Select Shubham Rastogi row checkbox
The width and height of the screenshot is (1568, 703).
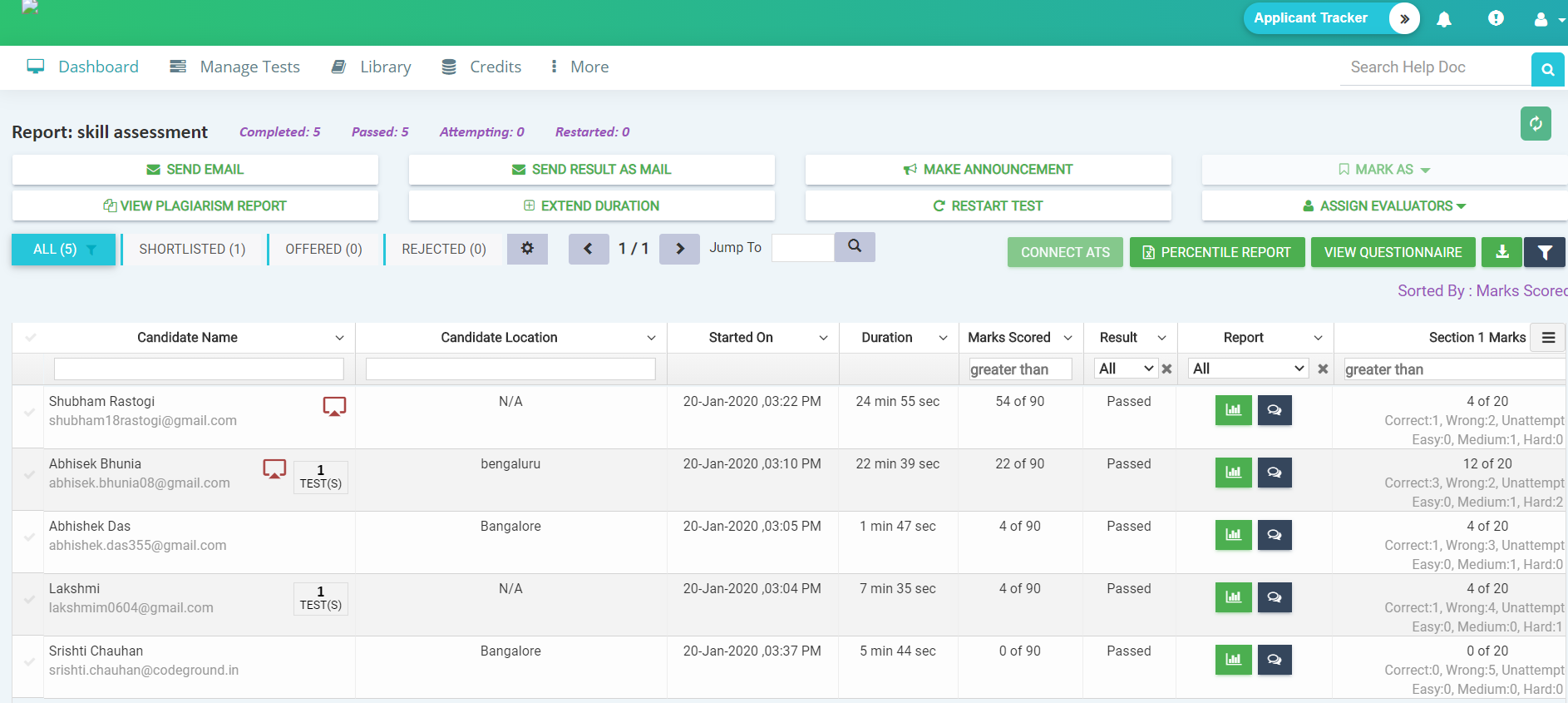pyautogui.click(x=29, y=413)
